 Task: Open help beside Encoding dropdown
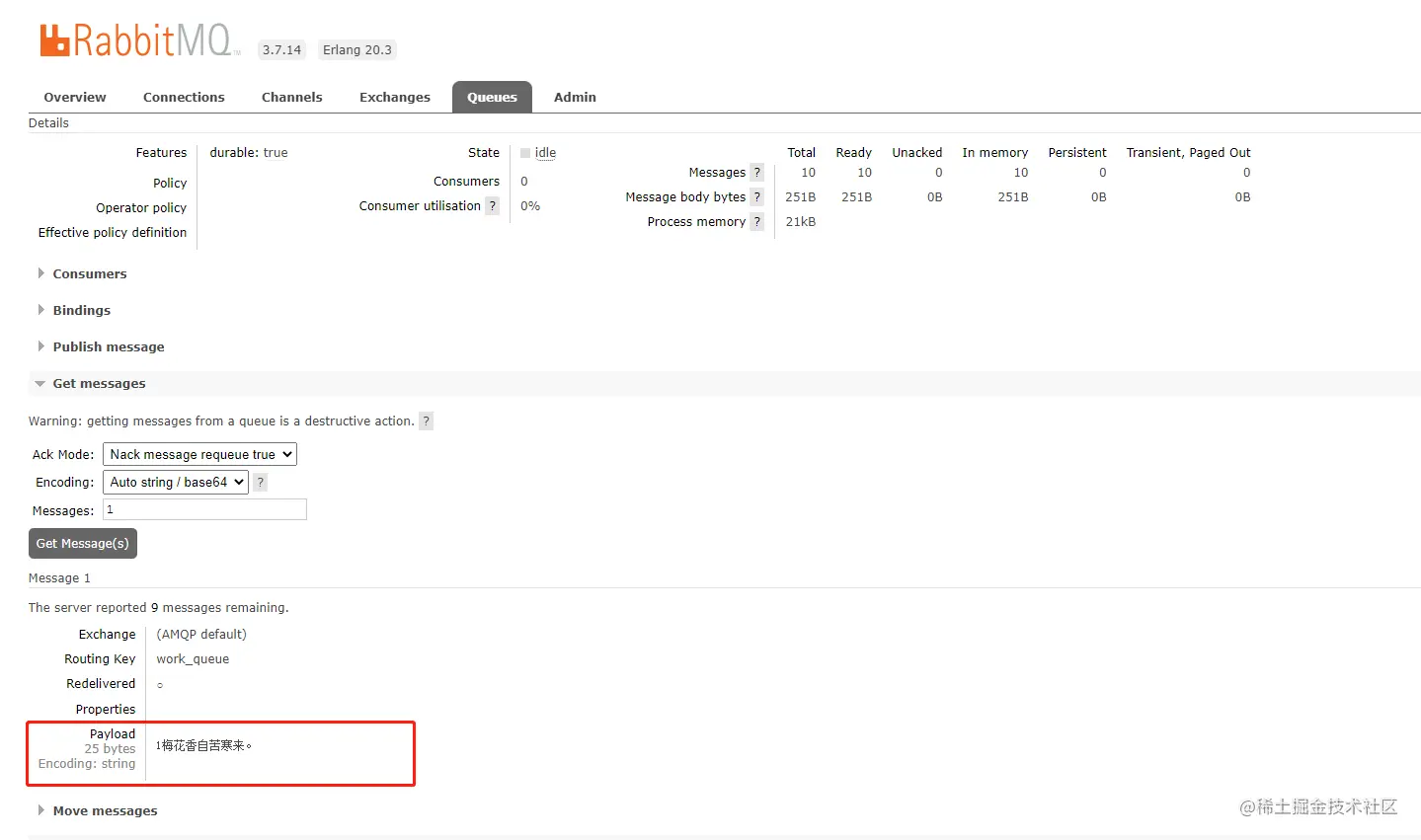click(x=260, y=482)
